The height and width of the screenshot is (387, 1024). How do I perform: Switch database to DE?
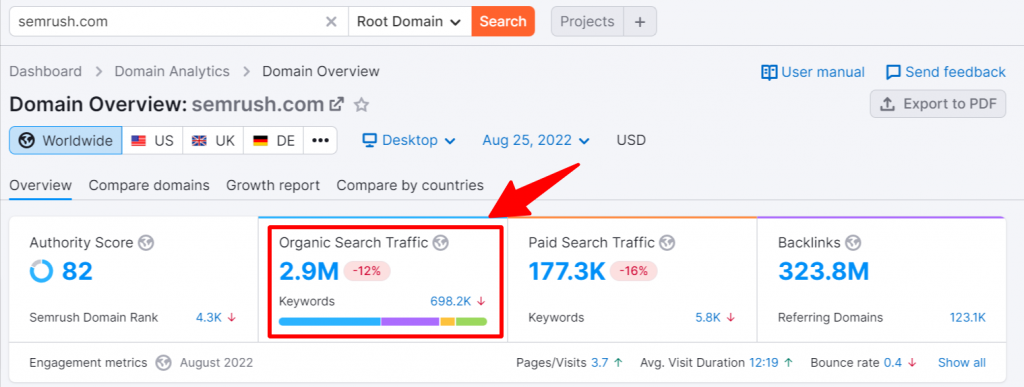274,140
